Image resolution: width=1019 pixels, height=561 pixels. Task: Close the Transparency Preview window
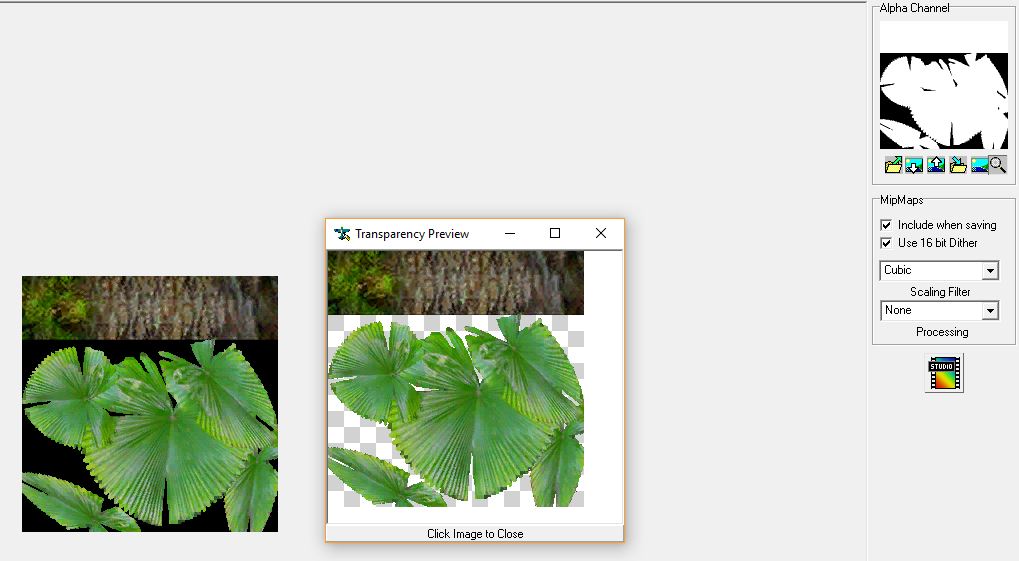(x=601, y=234)
